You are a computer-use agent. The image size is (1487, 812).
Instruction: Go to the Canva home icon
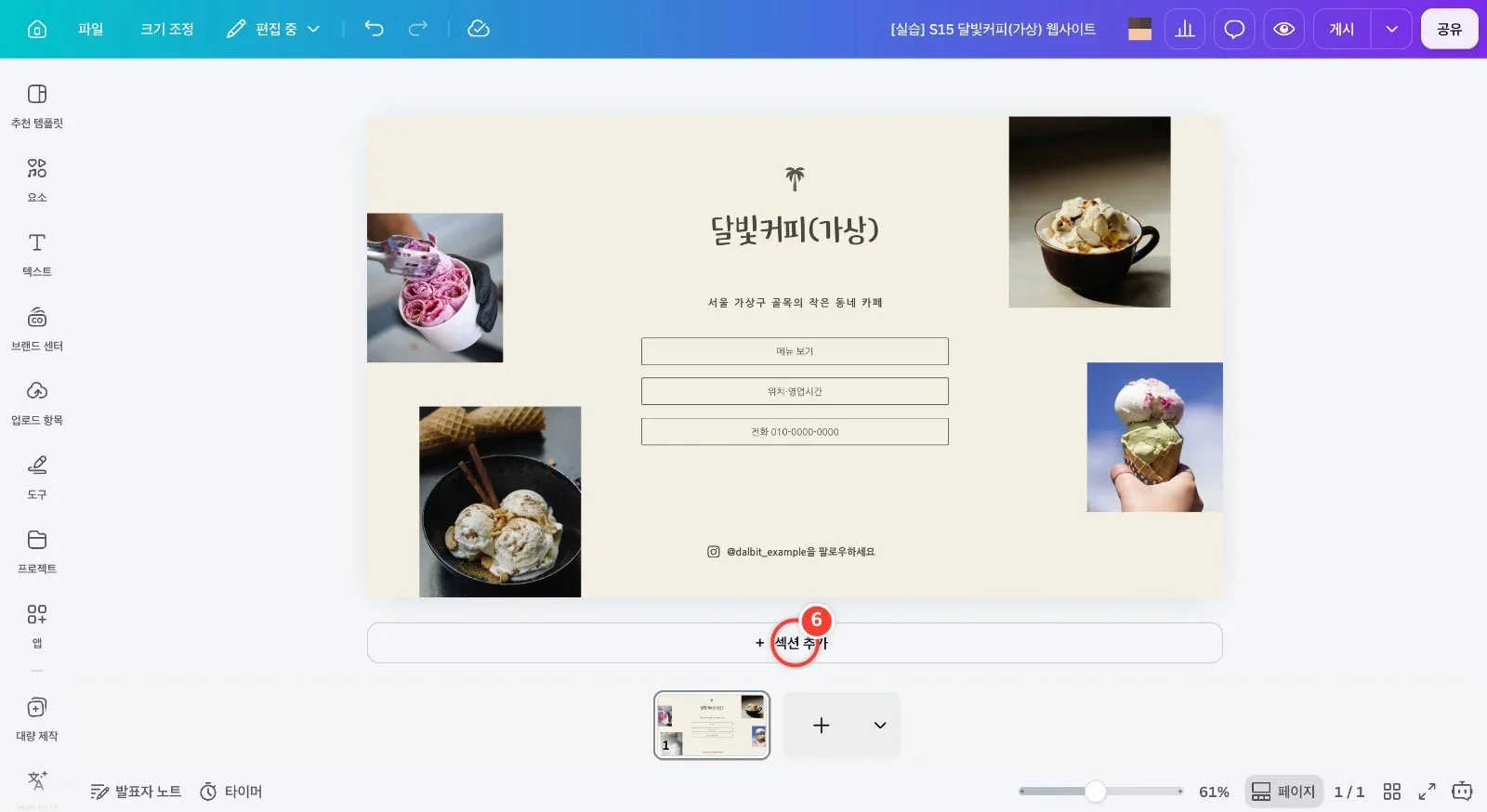(37, 29)
